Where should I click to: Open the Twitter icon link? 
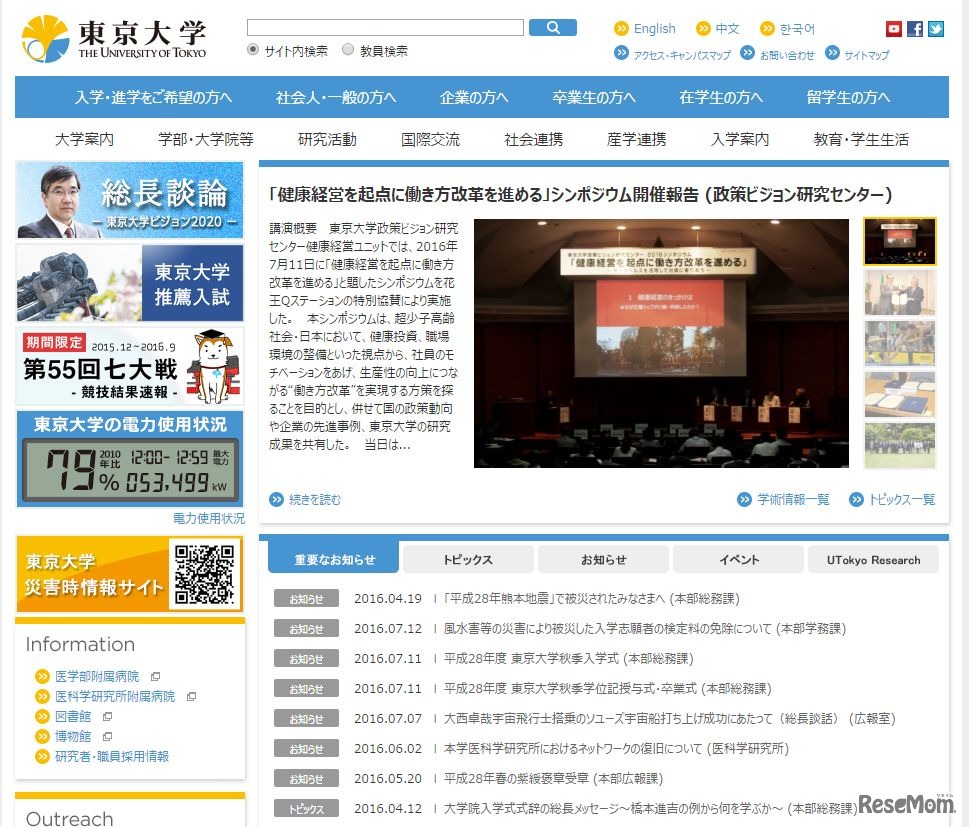tap(936, 28)
